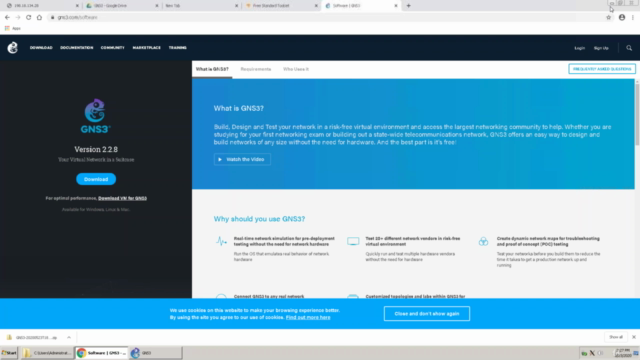This screenshot has width=640, height=360.
Task: Click Login in header
Action: pos(579,48)
